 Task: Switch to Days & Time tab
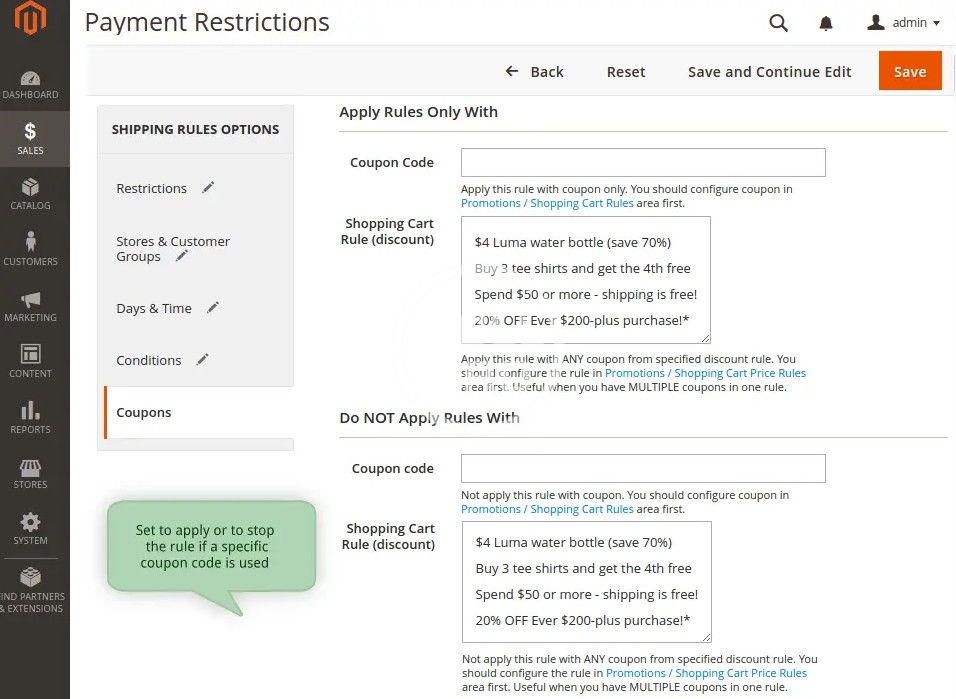(154, 308)
